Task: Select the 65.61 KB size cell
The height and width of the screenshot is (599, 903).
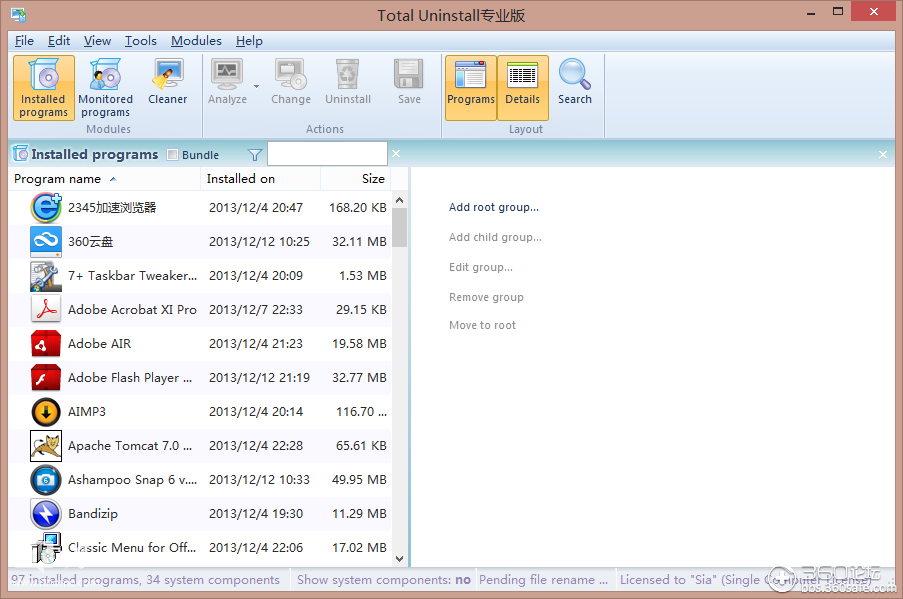Action: click(362, 446)
